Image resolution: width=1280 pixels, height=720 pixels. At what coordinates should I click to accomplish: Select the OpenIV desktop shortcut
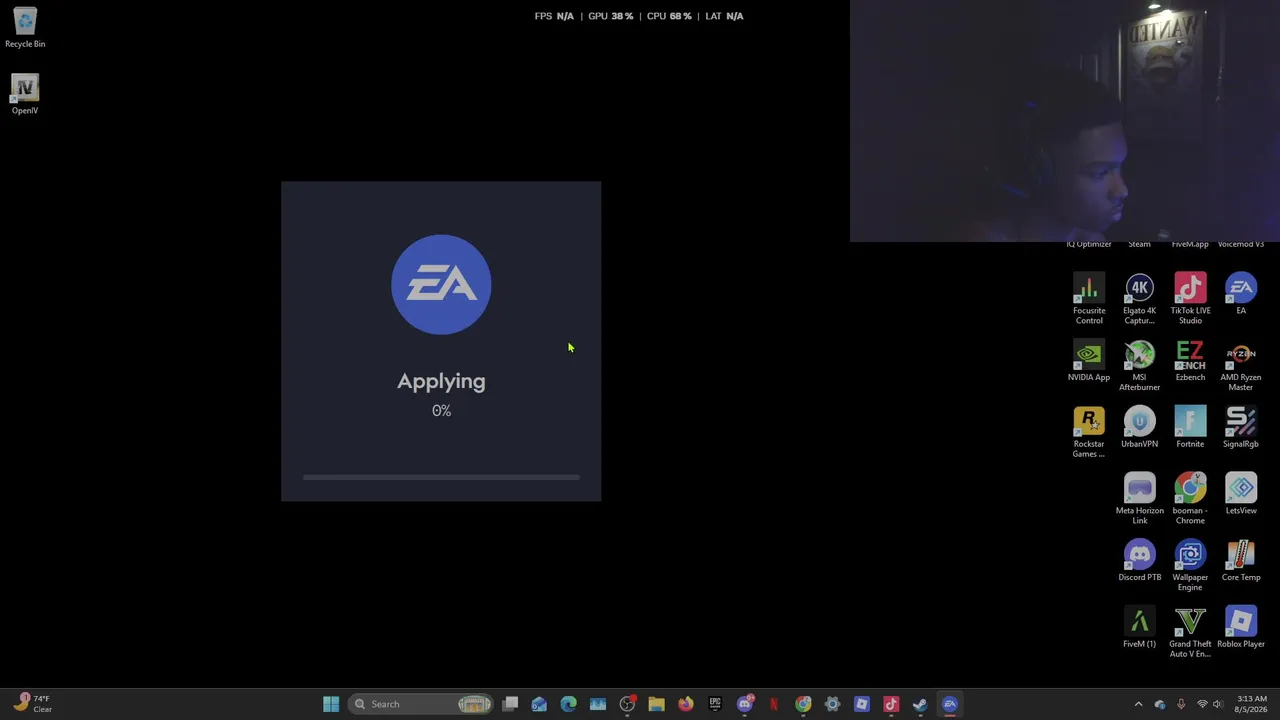pyautogui.click(x=25, y=95)
